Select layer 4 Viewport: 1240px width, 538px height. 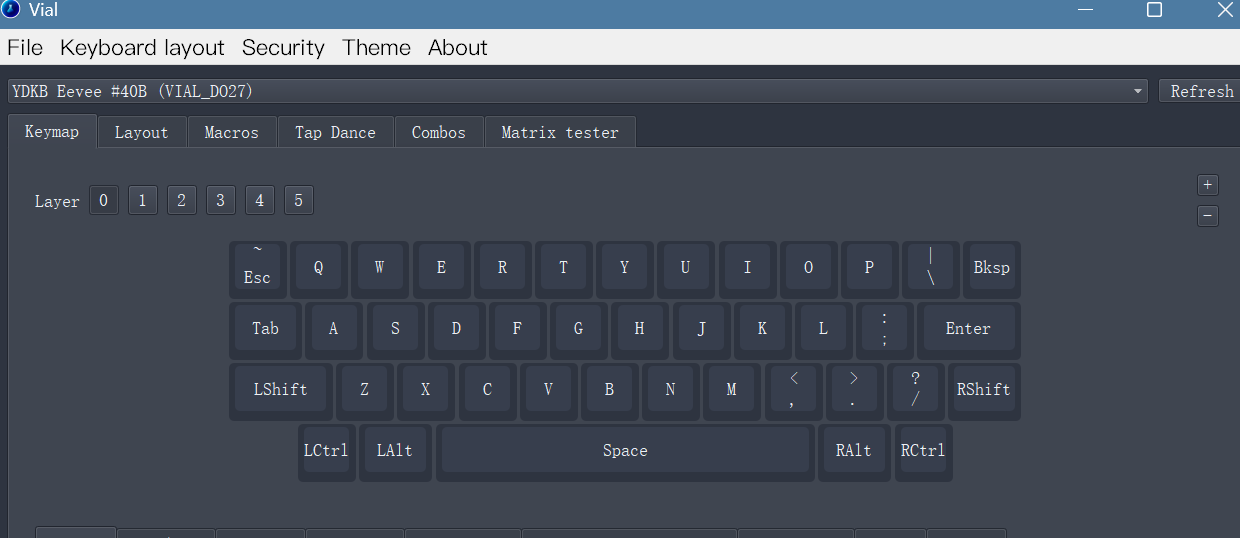tap(259, 201)
